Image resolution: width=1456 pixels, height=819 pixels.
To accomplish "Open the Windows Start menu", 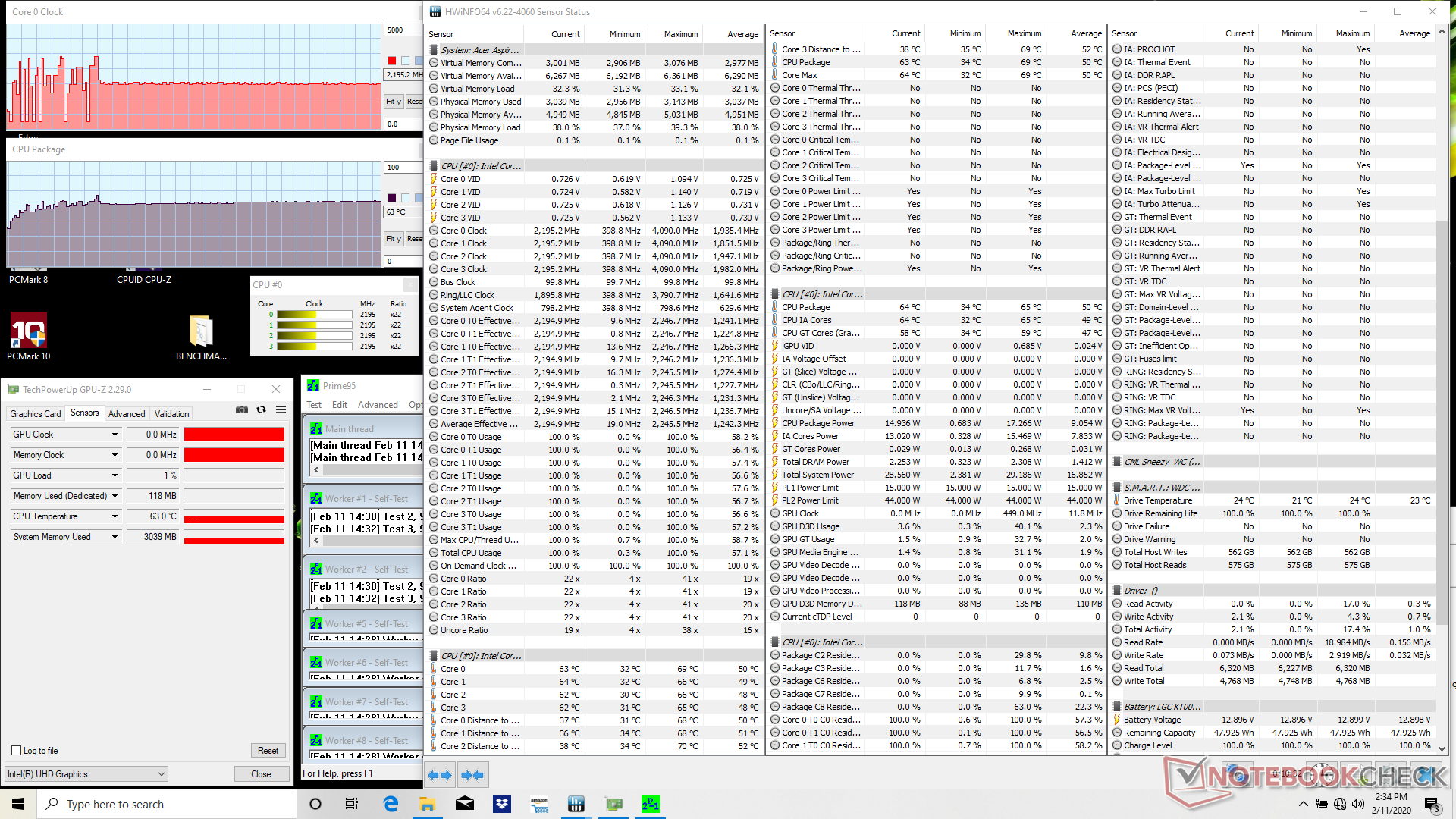I will [18, 804].
